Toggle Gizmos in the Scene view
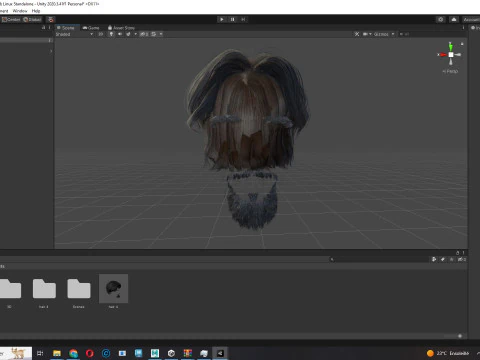 click(381, 34)
